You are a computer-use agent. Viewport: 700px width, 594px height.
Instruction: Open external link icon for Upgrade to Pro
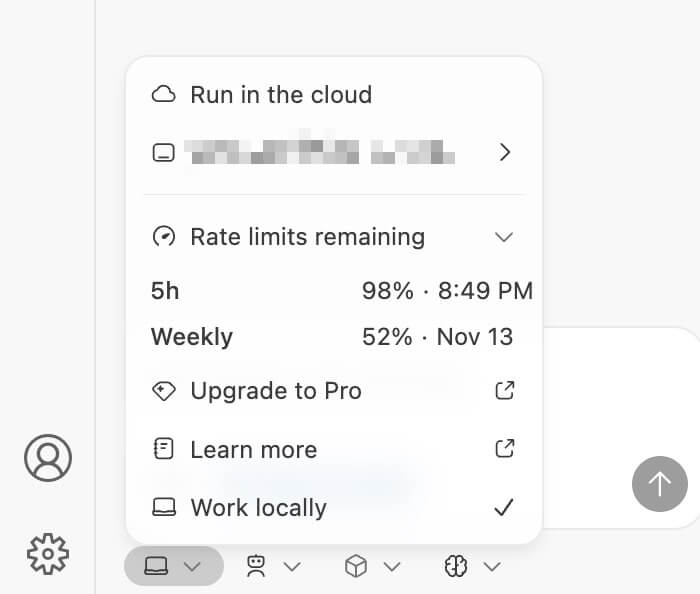click(505, 391)
